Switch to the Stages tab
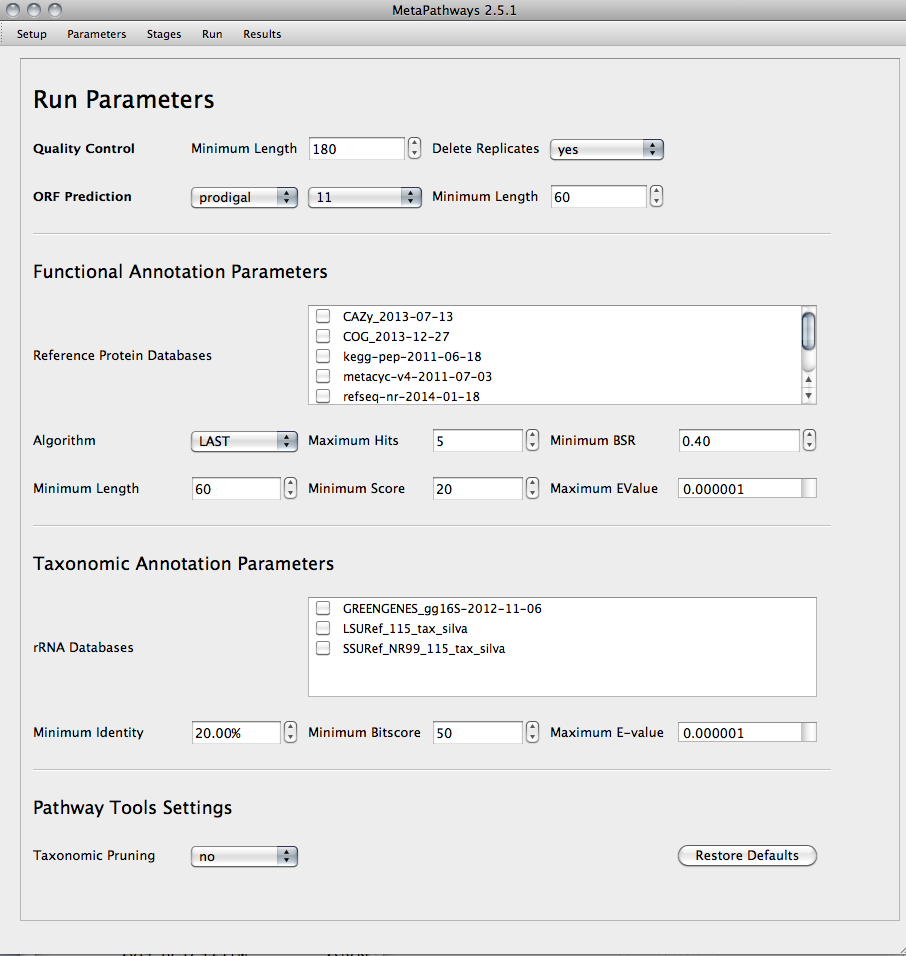Viewport: 906px width, 956px height. click(163, 33)
